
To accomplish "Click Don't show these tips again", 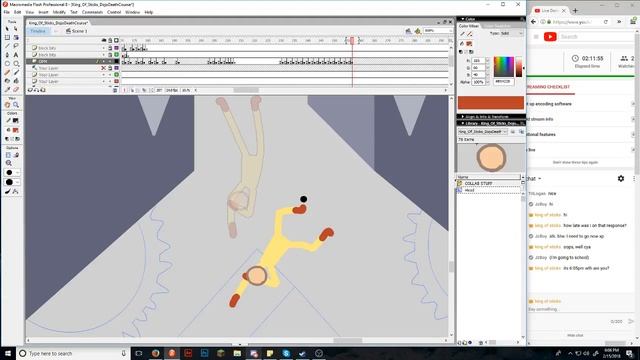I will (575, 162).
